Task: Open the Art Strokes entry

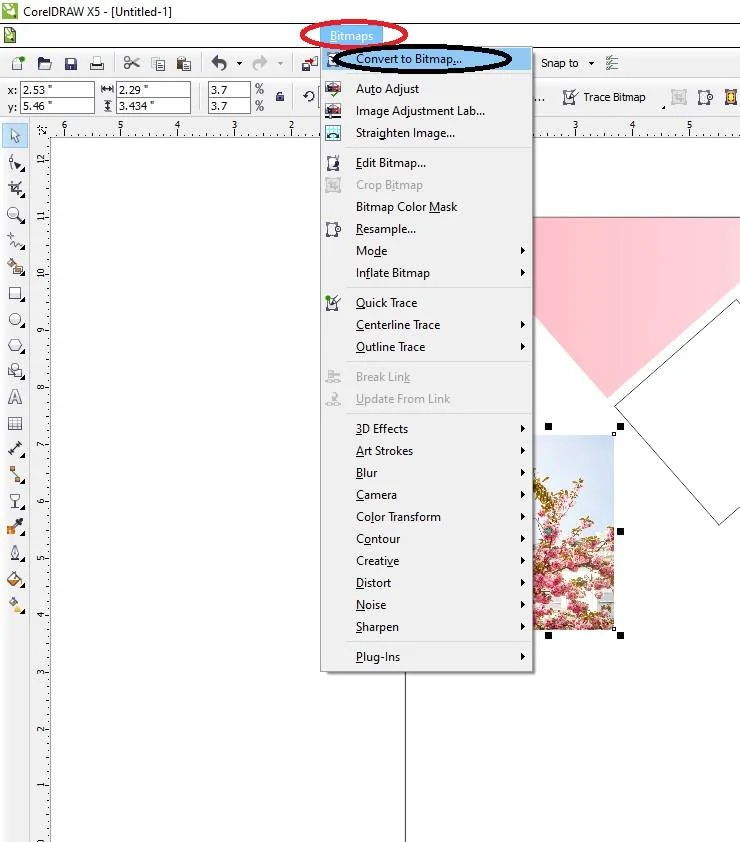Action: pyautogui.click(x=426, y=451)
